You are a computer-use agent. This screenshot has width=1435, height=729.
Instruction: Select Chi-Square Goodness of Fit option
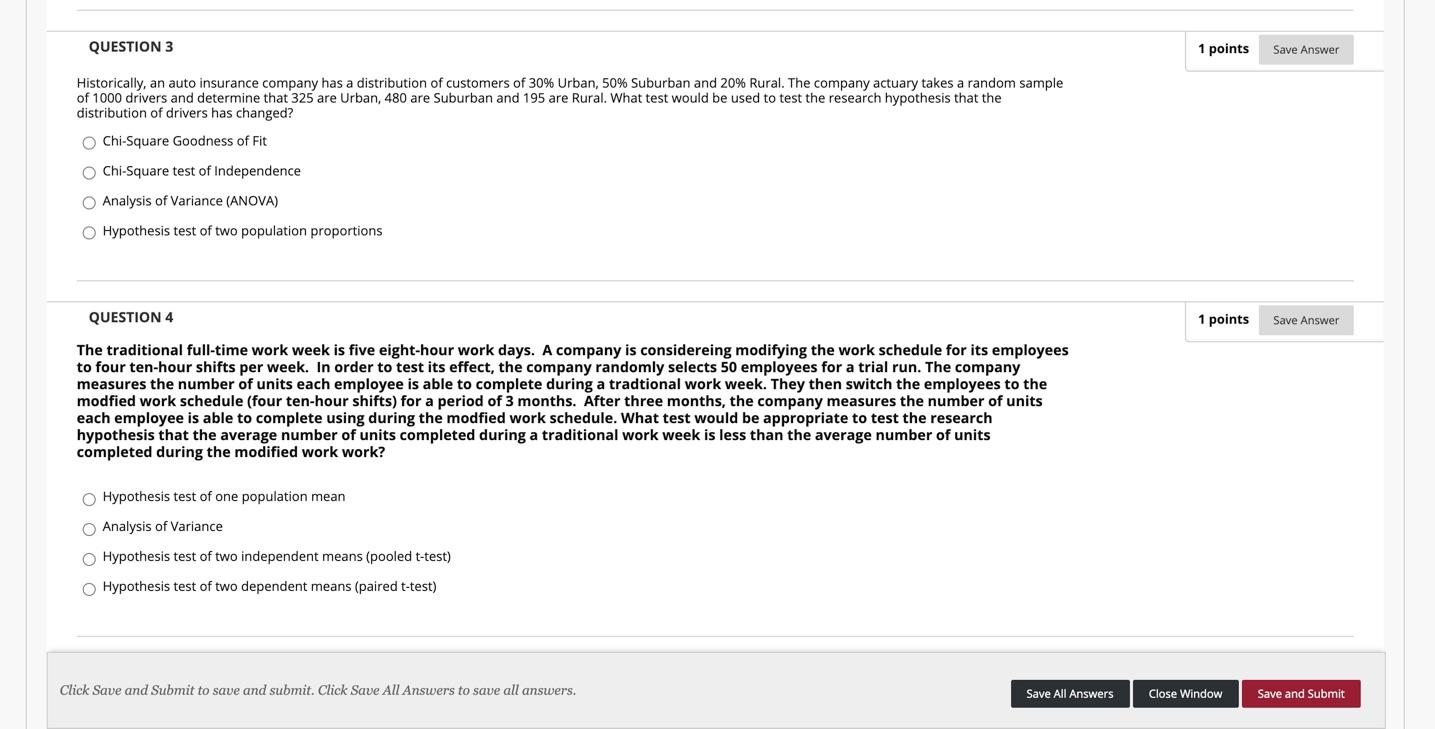(x=89, y=143)
